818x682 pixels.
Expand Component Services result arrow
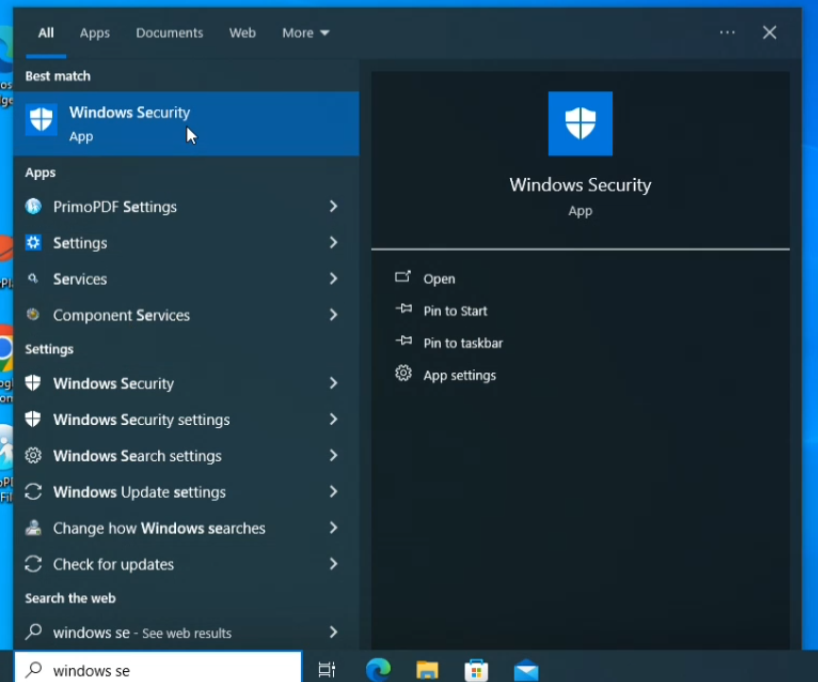click(x=333, y=315)
